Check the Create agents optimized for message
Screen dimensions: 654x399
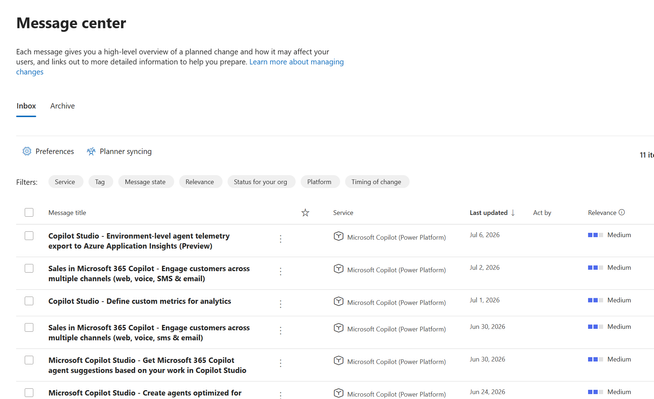(29, 392)
